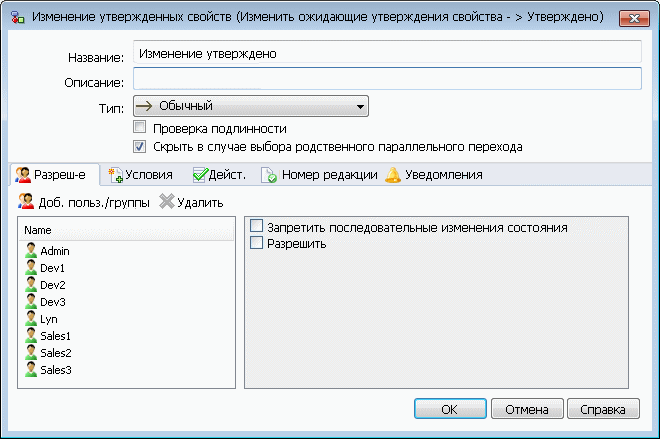The height and width of the screenshot is (439, 660).
Task: Click the Lyn user icon
Action: click(x=31, y=319)
